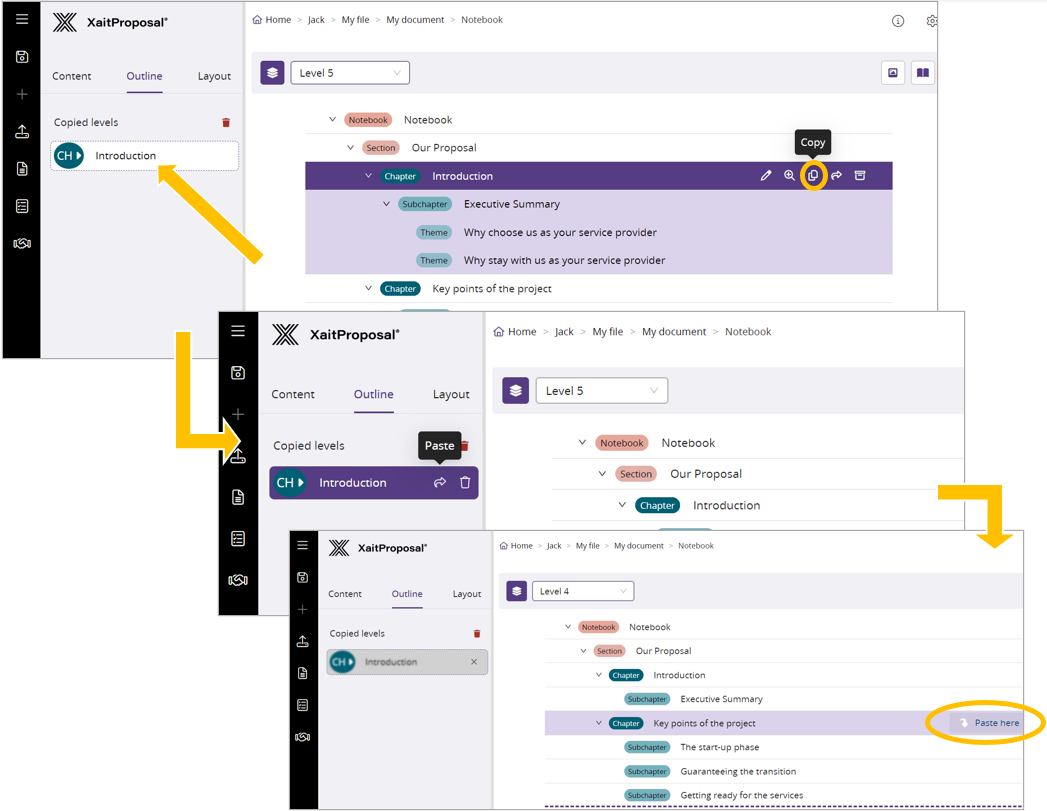Select Guaranteeing the transition subchapter

tap(738, 771)
